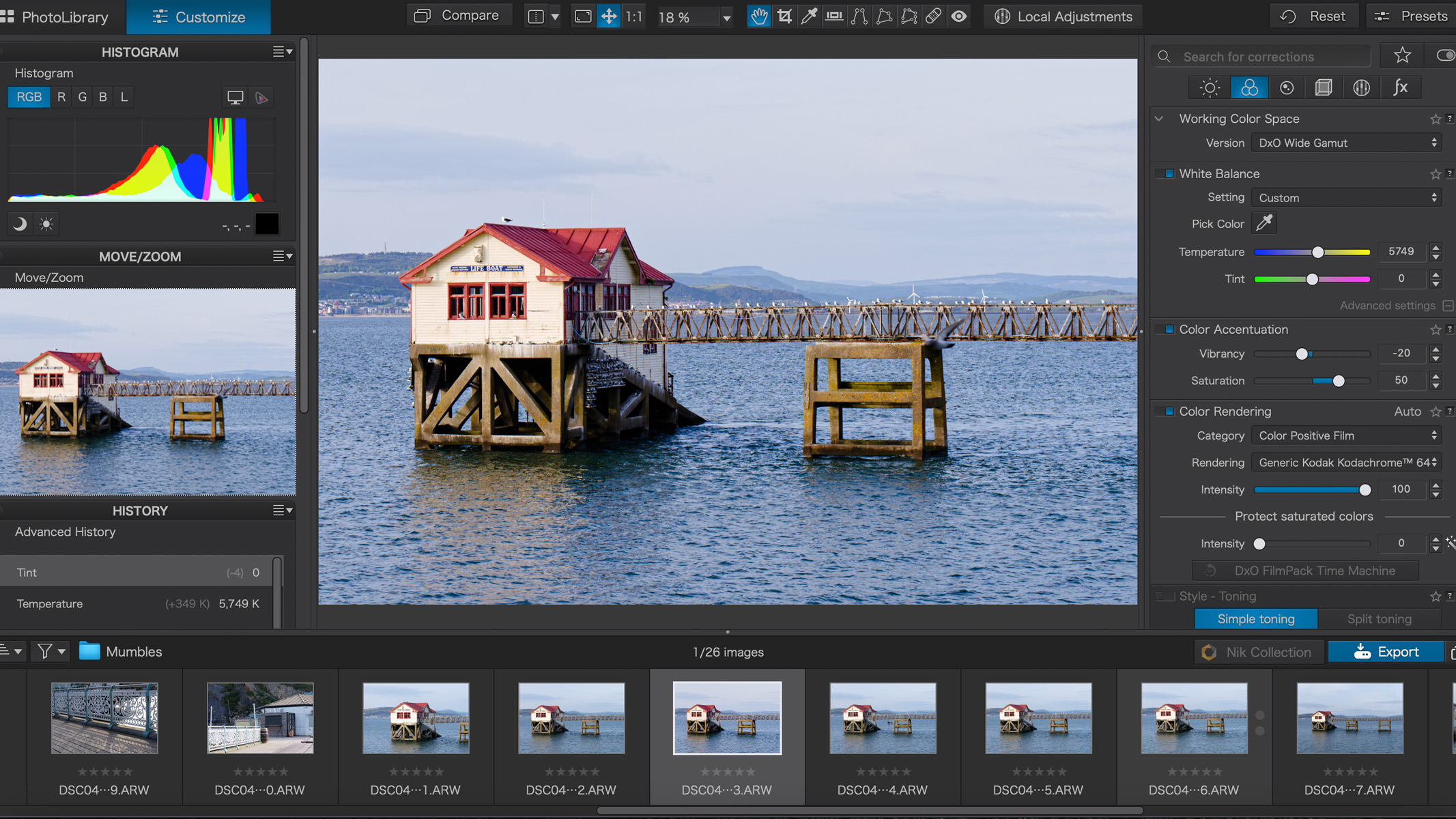Click the magic wand beside the Protect saturated colors Intensity
This screenshot has height=819, width=1456.
pyautogui.click(x=1451, y=543)
